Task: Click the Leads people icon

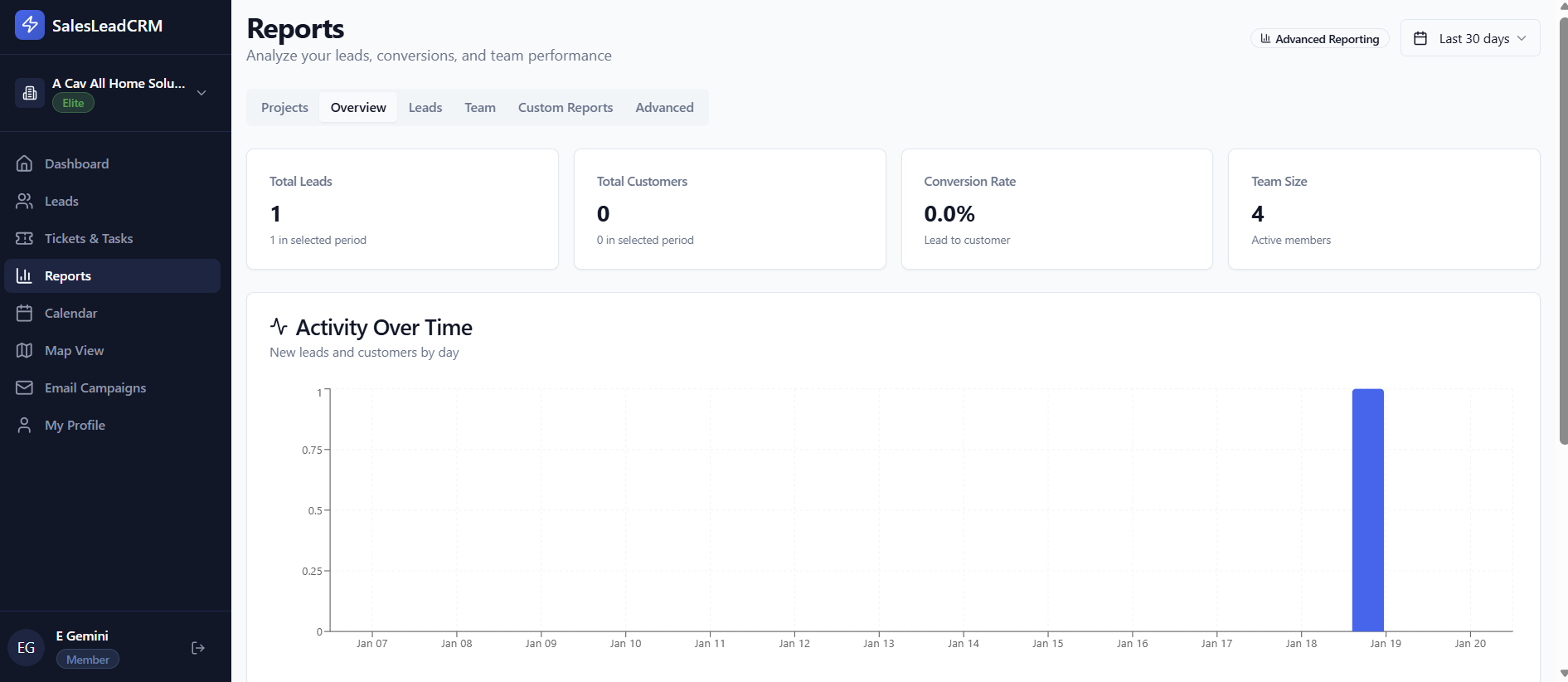Action: point(24,201)
